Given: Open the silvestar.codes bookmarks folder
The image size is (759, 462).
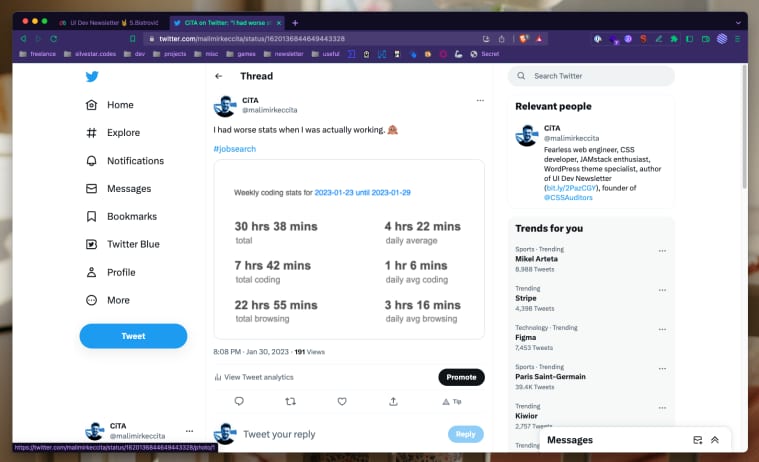Looking at the screenshot, I should pos(90,54).
